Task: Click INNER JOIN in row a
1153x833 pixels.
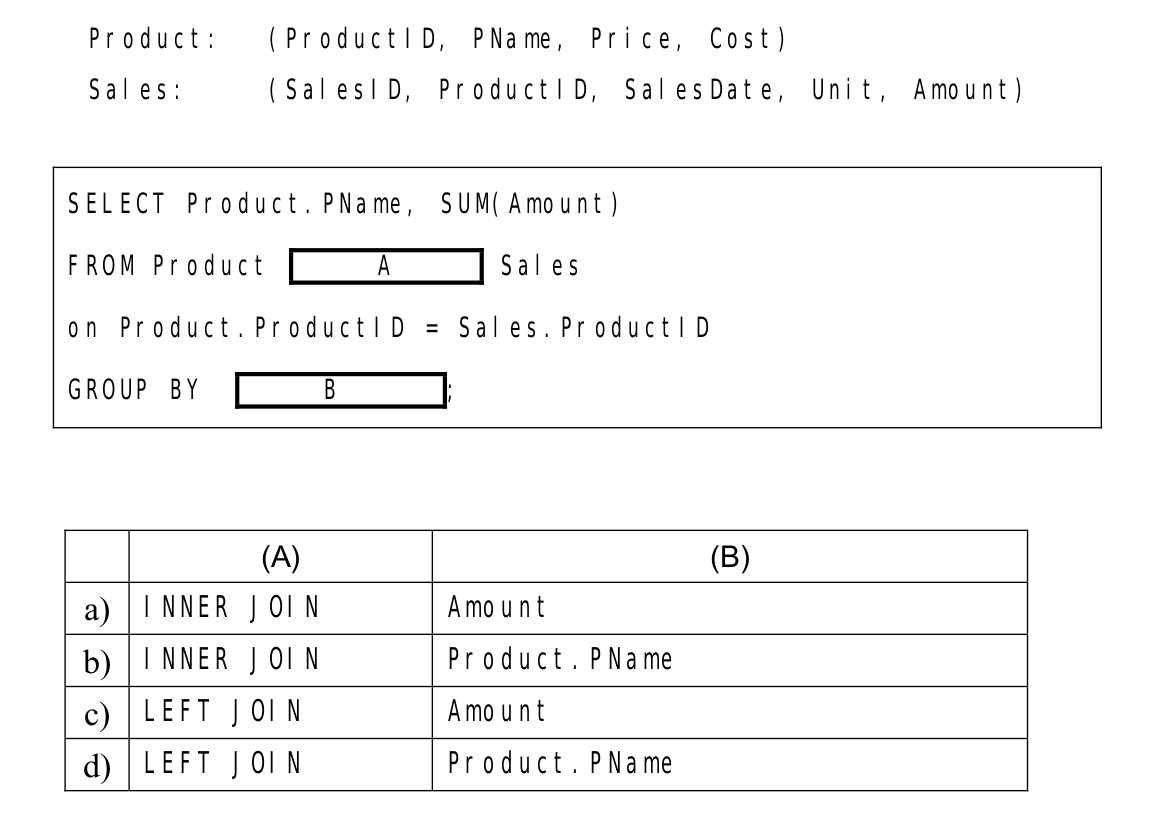Action: click(x=232, y=608)
